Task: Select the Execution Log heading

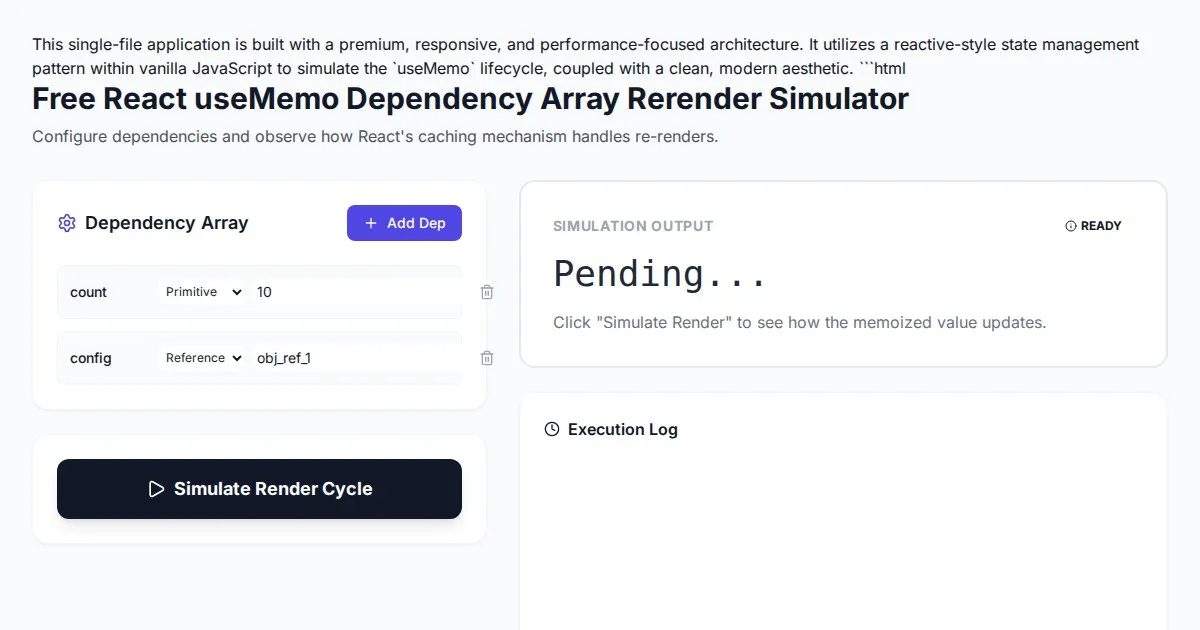Action: (x=622, y=429)
